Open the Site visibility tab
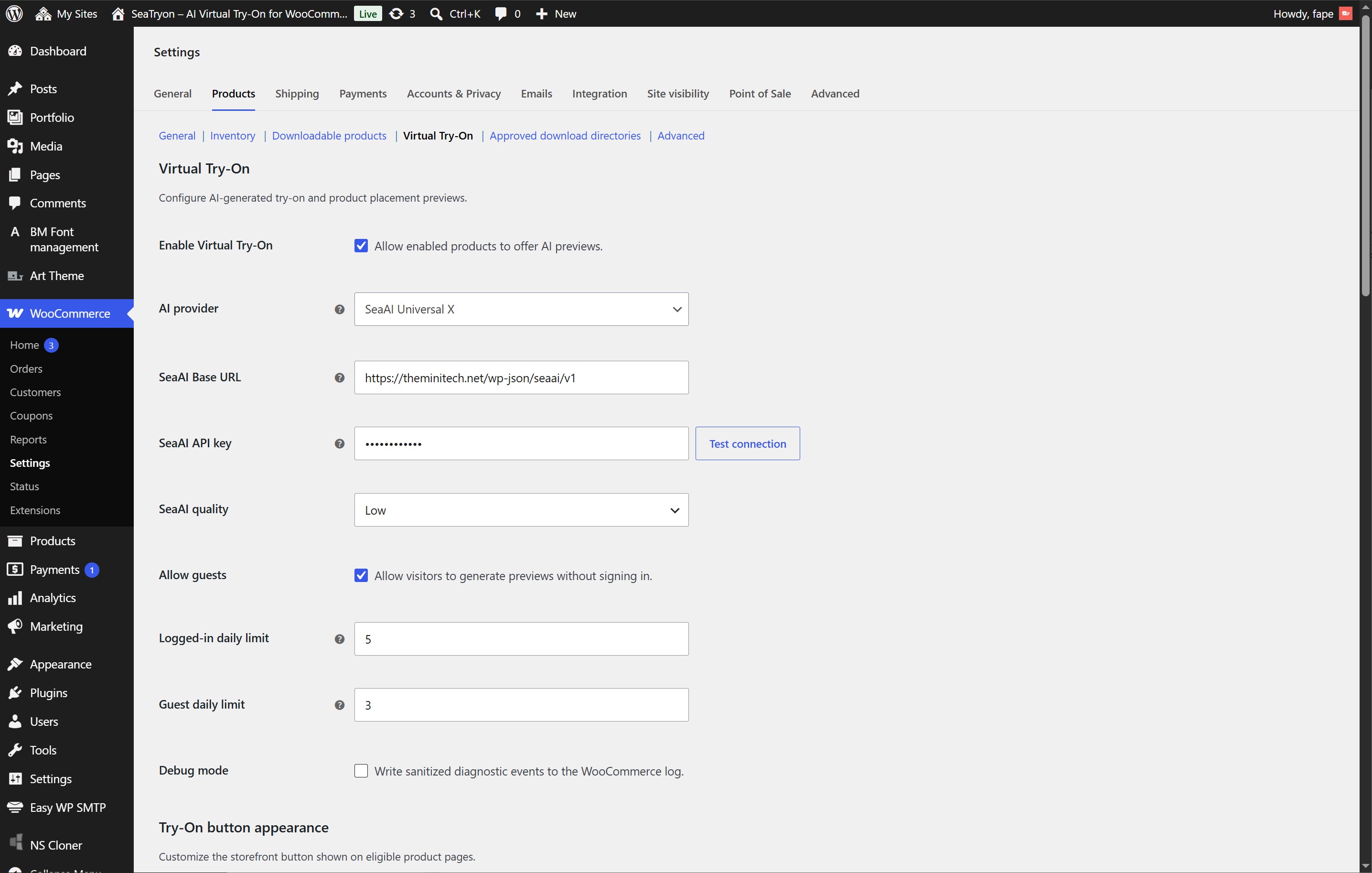The width and height of the screenshot is (1372, 873). 678,94
